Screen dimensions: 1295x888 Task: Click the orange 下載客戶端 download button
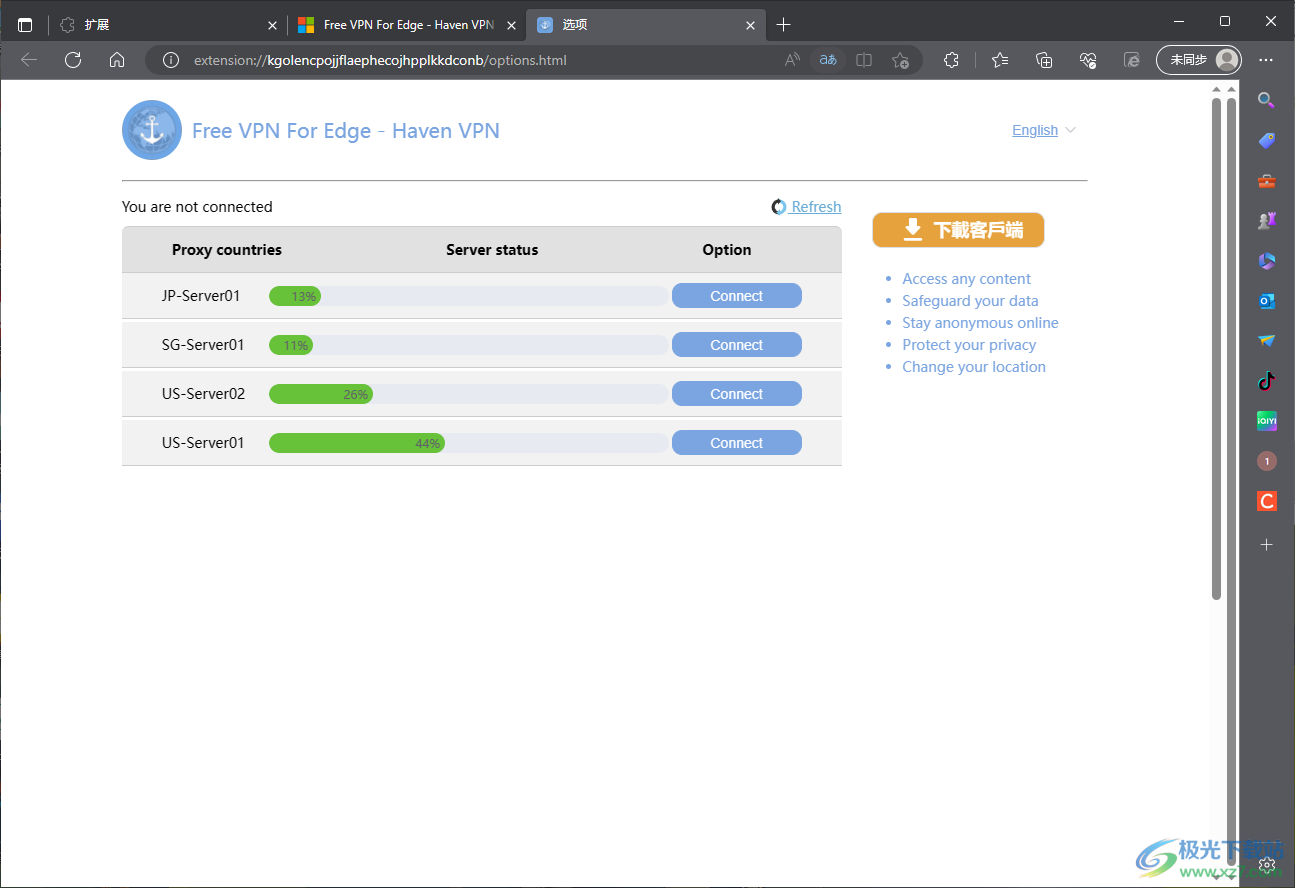pyautogui.click(x=958, y=230)
